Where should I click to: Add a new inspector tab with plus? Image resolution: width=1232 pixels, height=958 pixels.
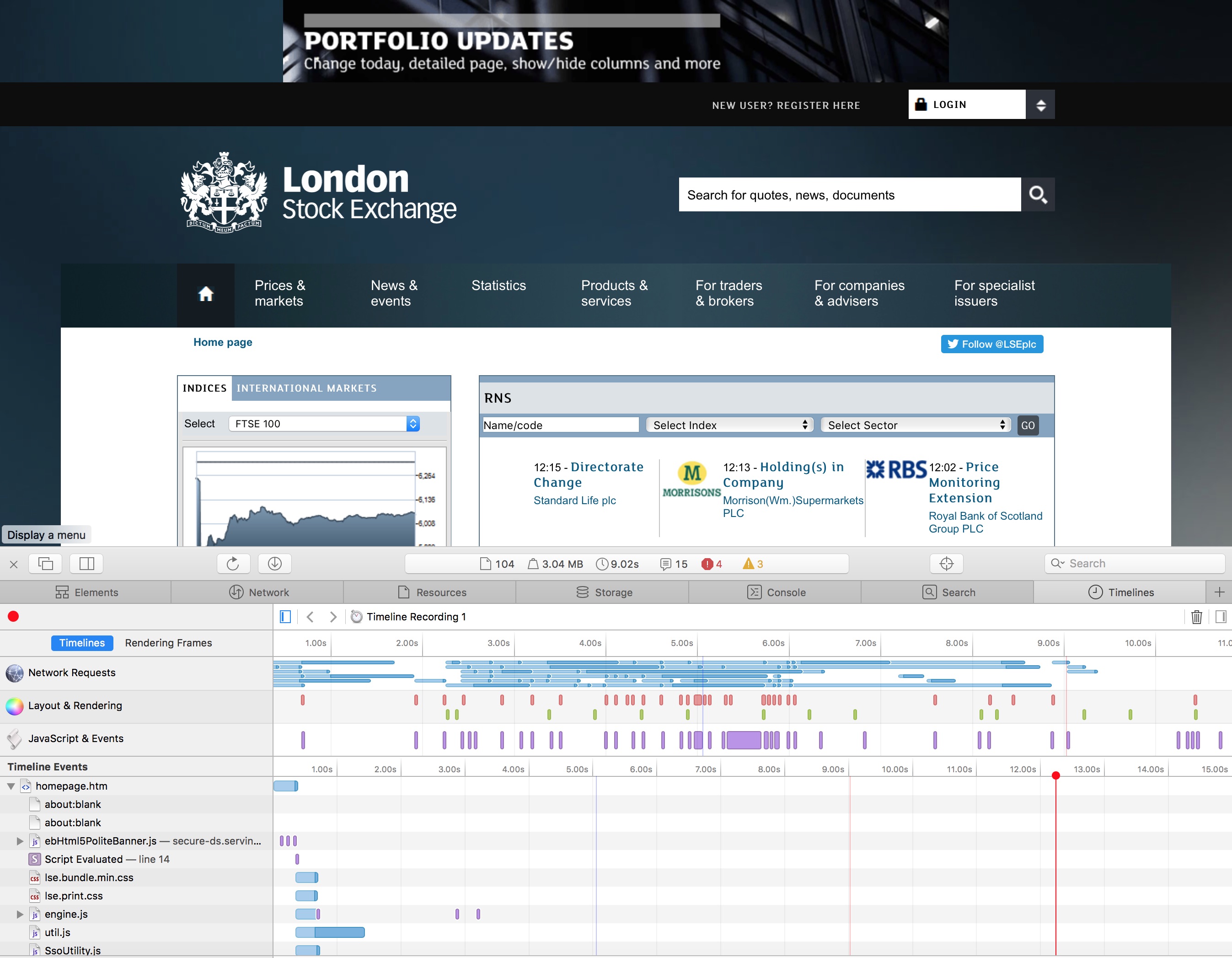pyautogui.click(x=1219, y=592)
